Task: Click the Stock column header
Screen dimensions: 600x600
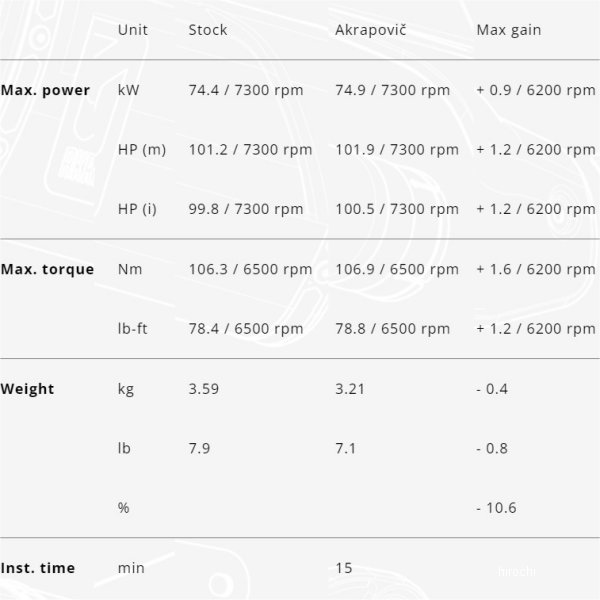Action: (208, 30)
